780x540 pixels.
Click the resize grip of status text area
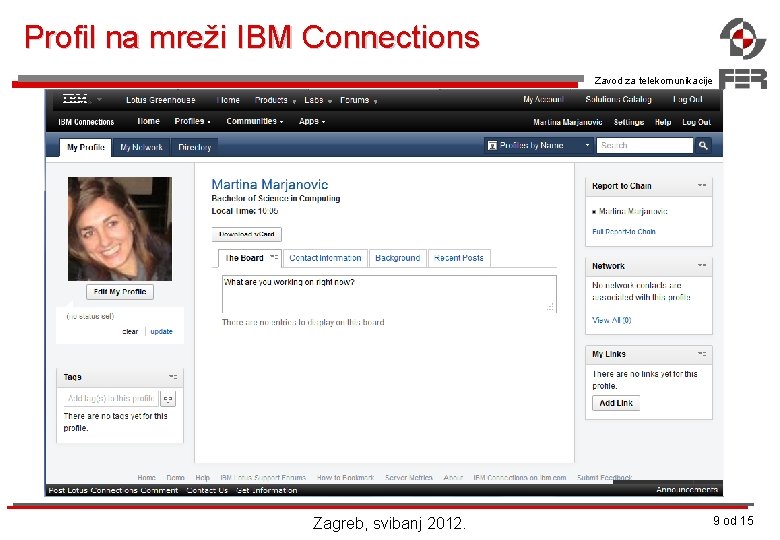[550, 307]
